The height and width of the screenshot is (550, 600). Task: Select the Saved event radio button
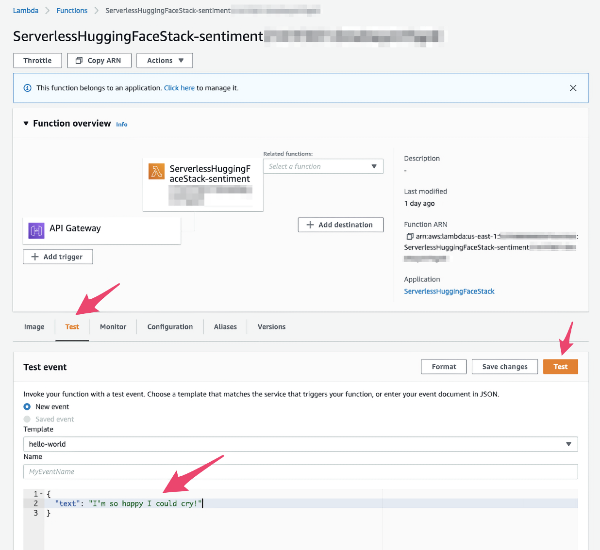coord(27,419)
